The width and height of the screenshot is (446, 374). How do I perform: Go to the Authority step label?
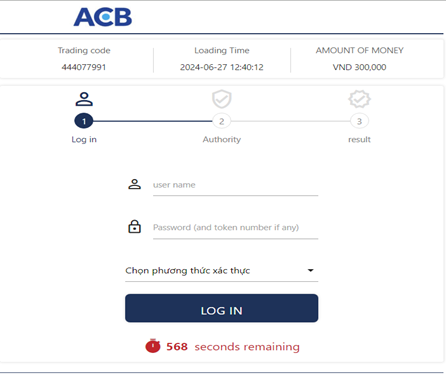click(222, 139)
